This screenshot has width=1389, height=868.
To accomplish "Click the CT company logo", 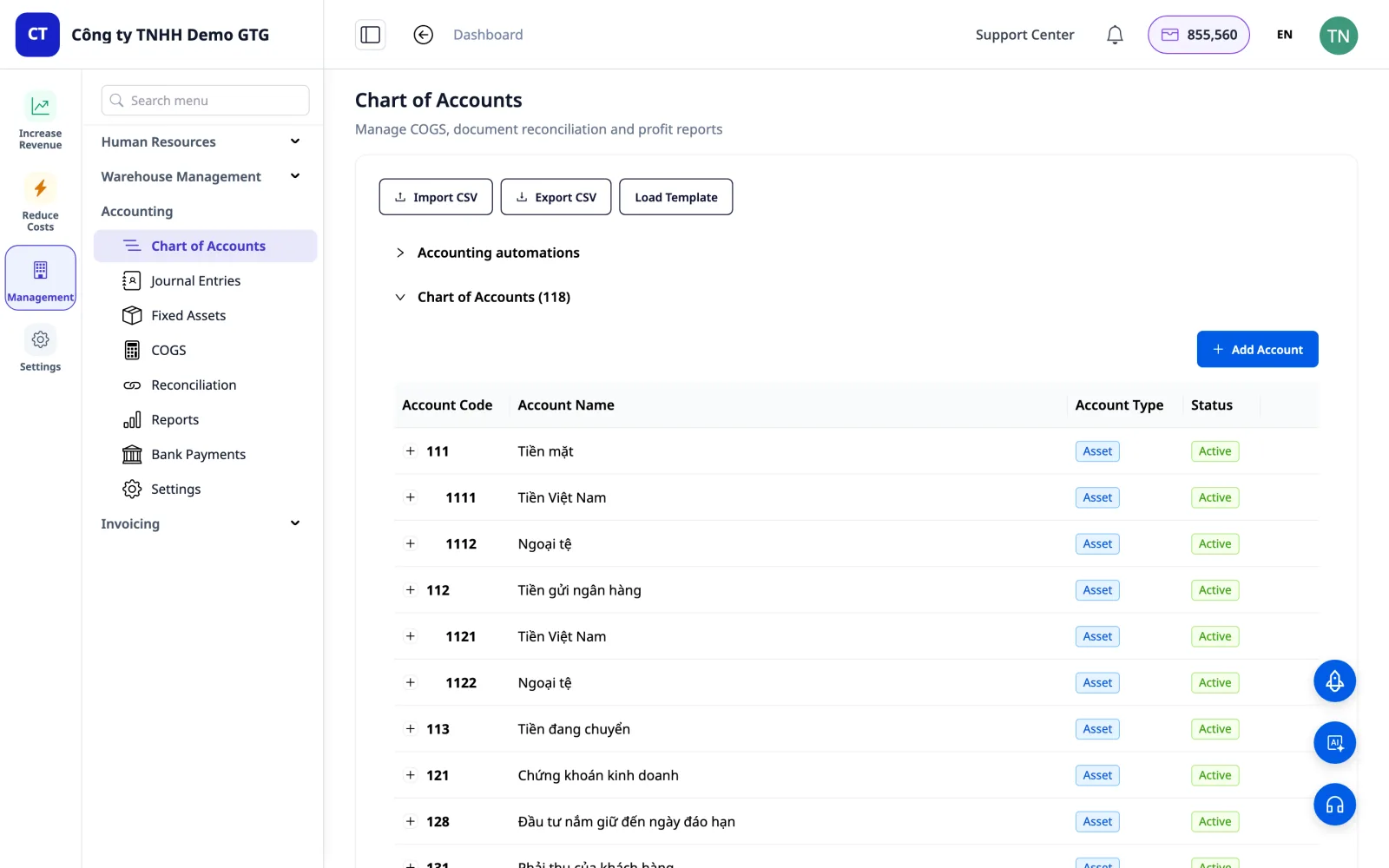I will pos(37,35).
